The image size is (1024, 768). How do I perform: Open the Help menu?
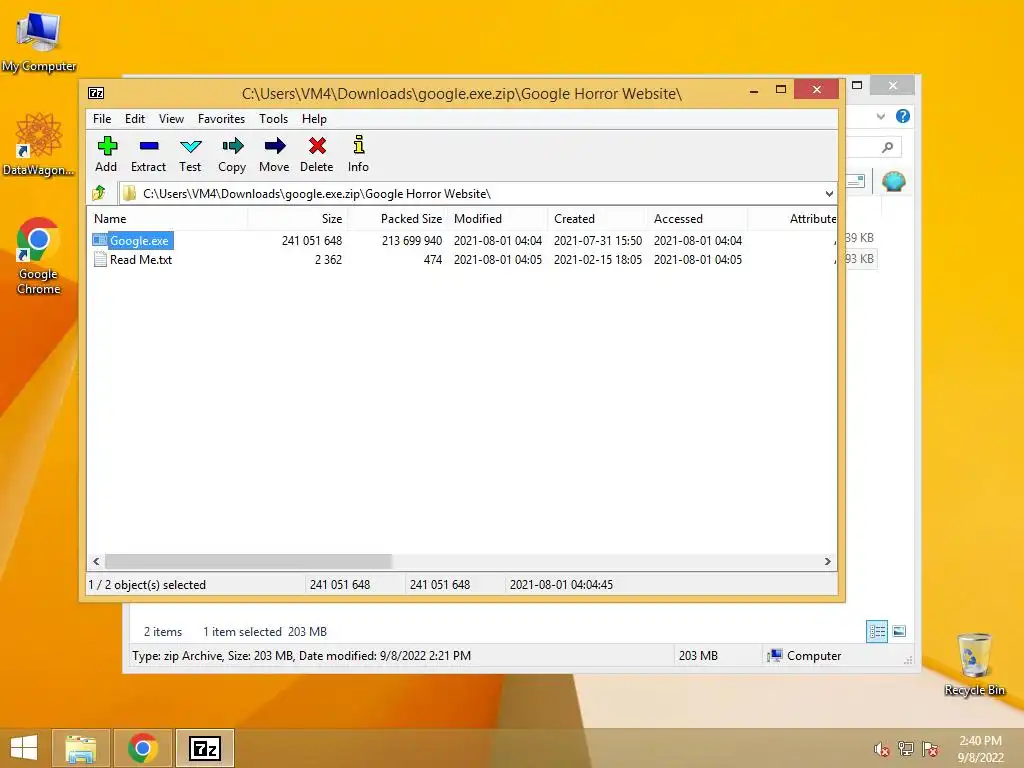314,119
